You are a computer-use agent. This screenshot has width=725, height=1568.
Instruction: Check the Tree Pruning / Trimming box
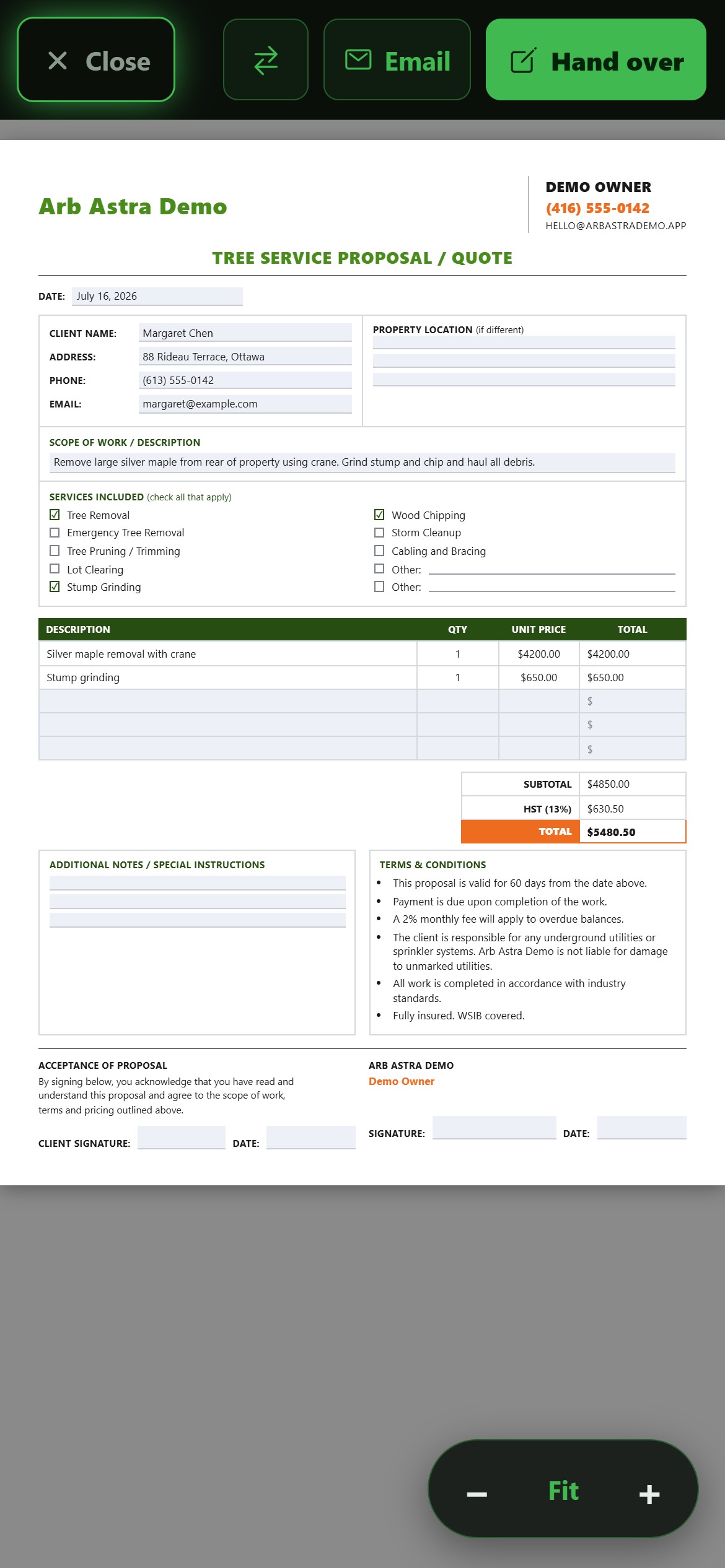click(55, 551)
